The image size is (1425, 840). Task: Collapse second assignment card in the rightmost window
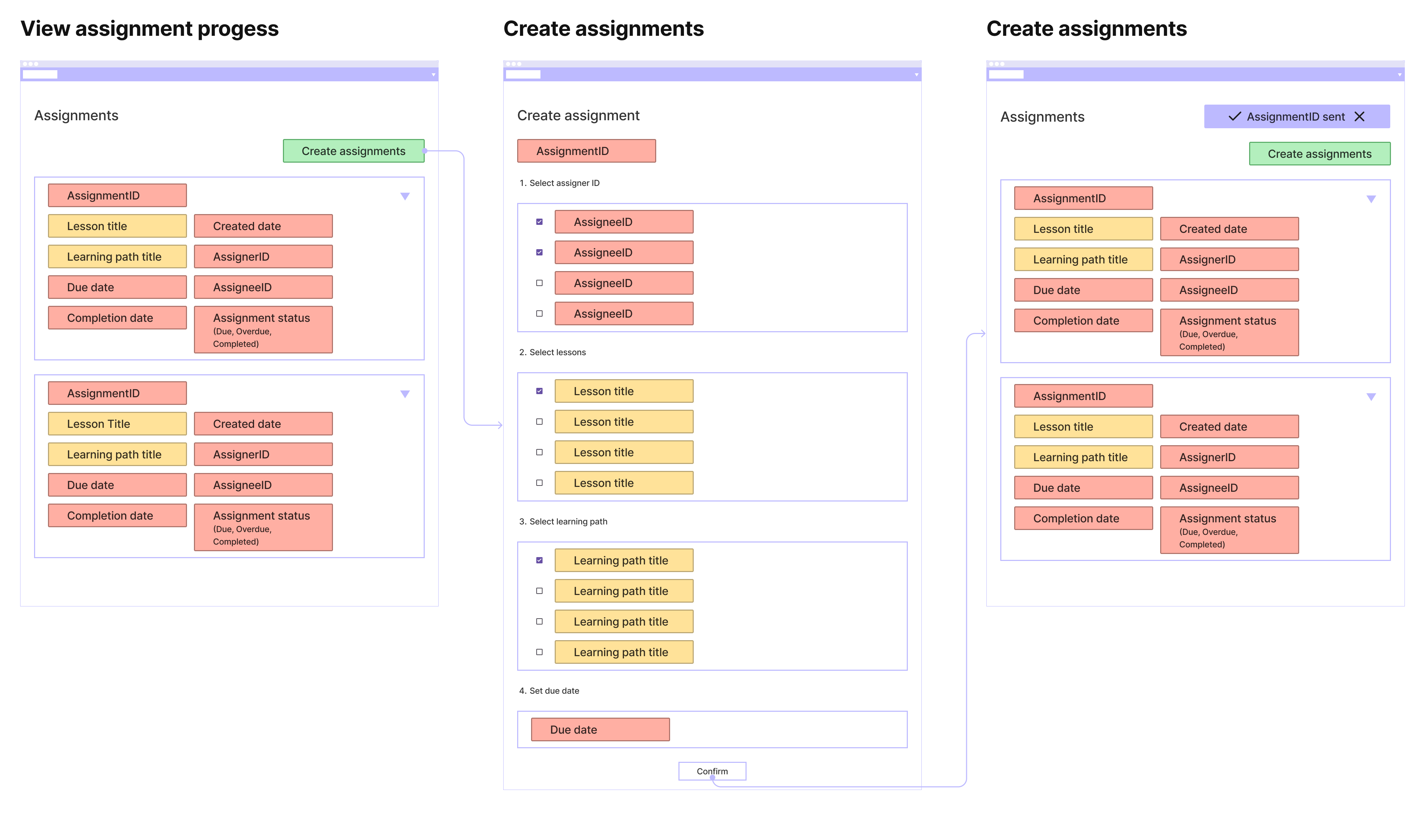point(1371,397)
